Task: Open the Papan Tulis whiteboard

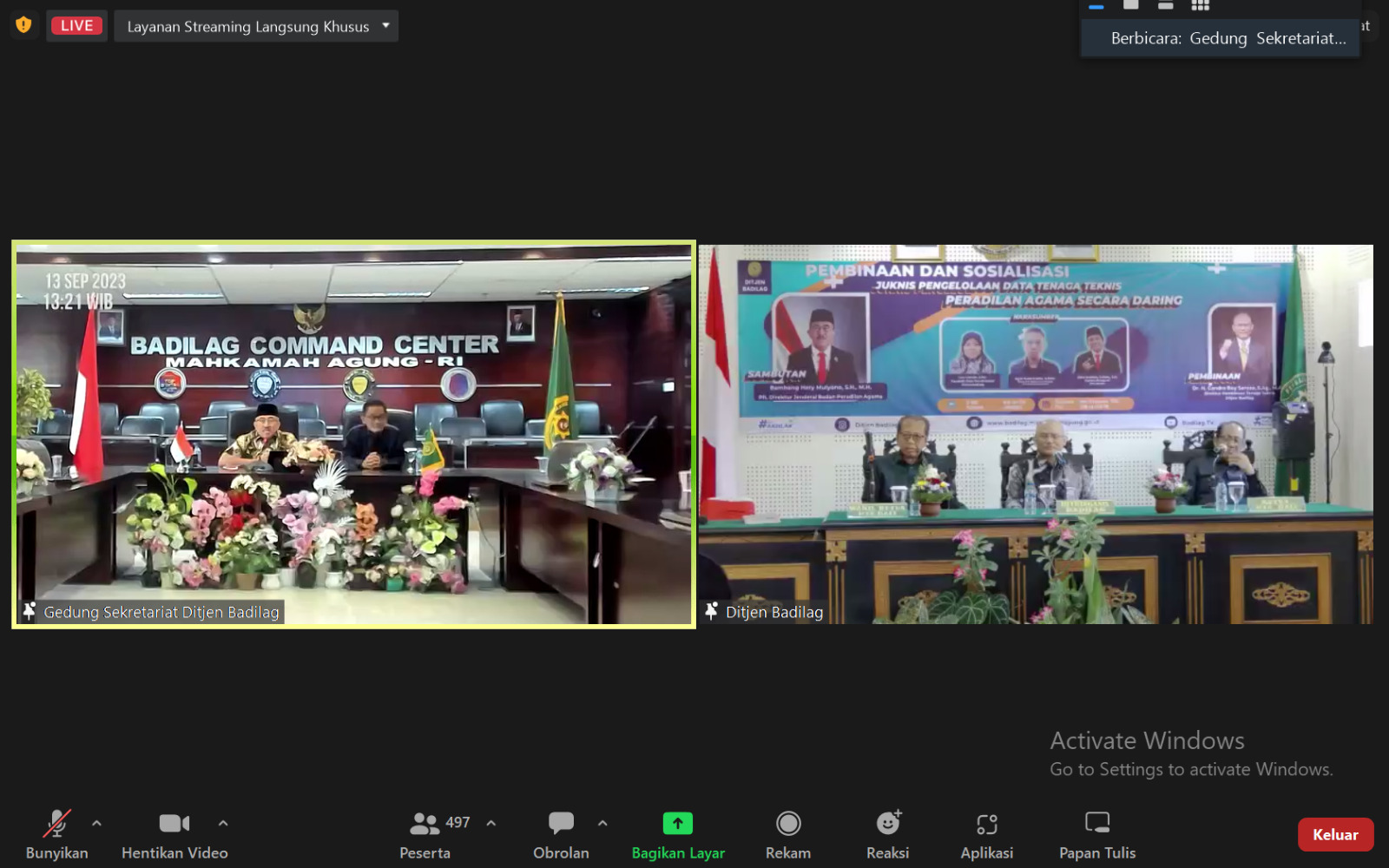Action: point(1096,833)
